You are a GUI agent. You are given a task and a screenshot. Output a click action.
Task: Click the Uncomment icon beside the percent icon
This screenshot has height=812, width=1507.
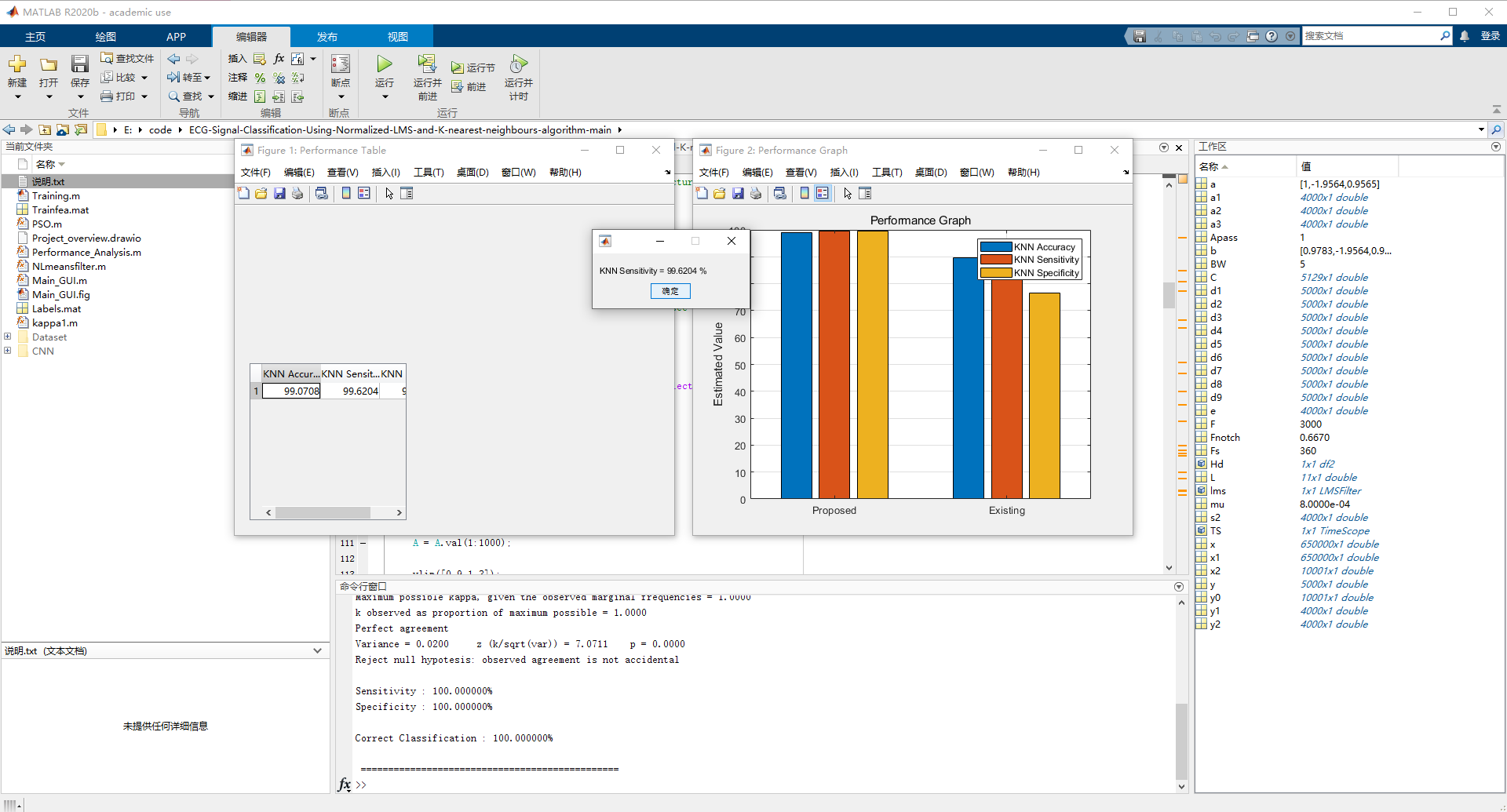tap(279, 78)
